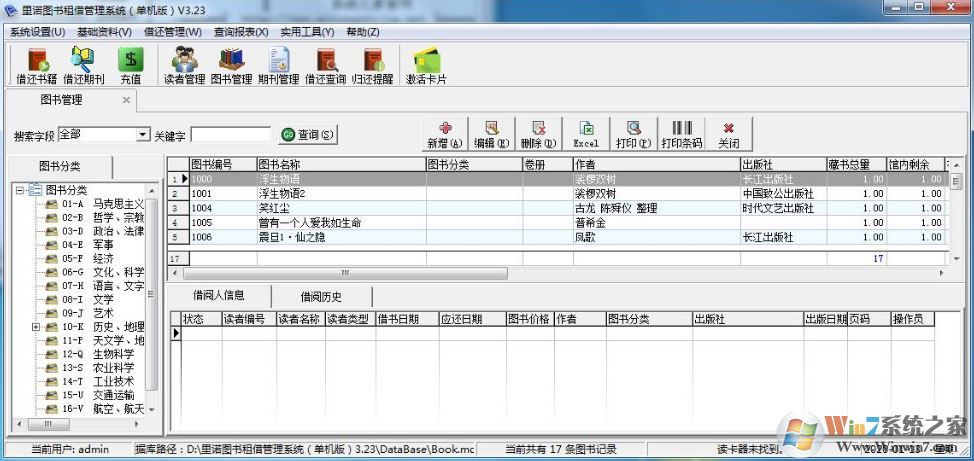The width and height of the screenshot is (974, 461).
Task: Click the 编辑(E) edit button
Action: 492,134
